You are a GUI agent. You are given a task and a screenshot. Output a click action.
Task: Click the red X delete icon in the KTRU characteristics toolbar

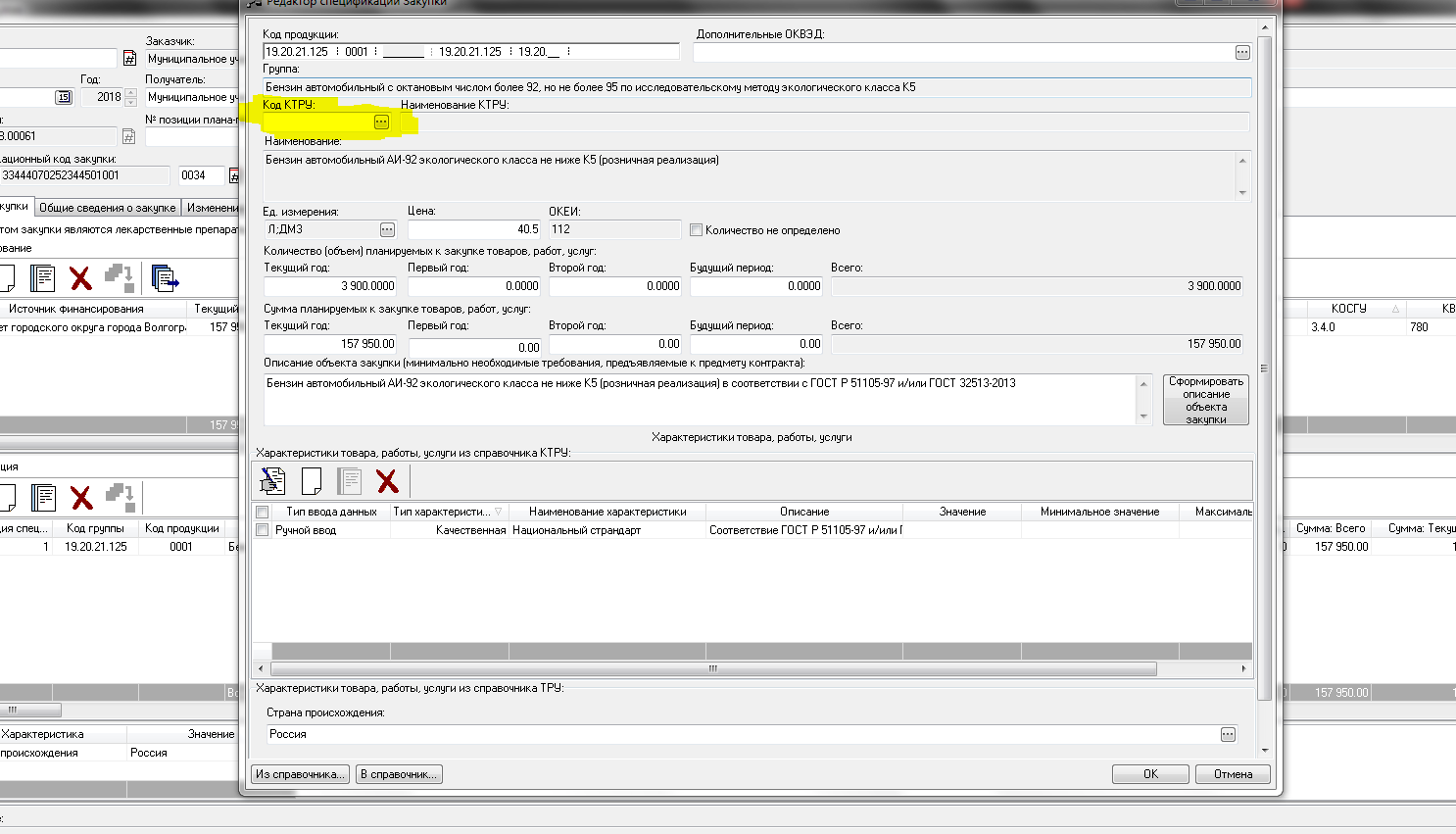pos(387,481)
